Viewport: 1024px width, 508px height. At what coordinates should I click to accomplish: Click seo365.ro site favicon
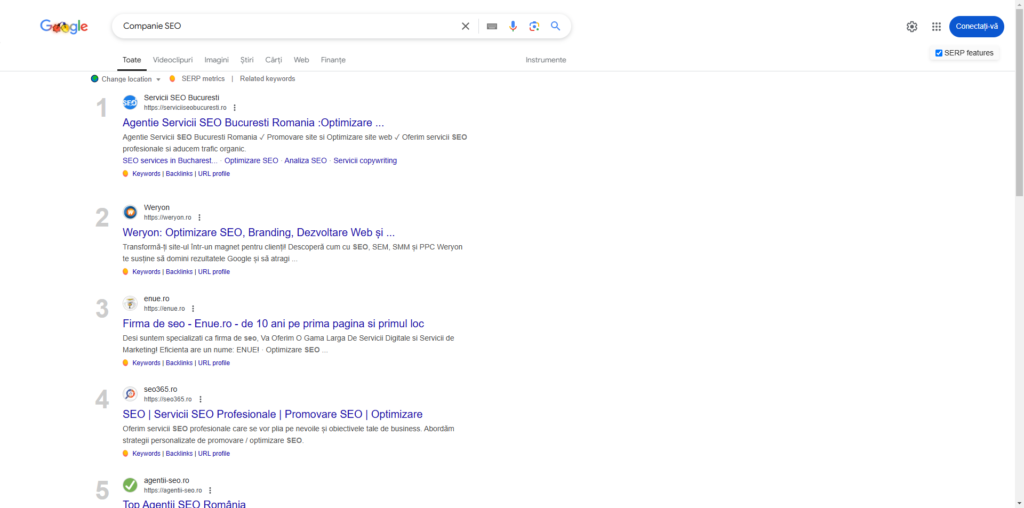(130, 394)
